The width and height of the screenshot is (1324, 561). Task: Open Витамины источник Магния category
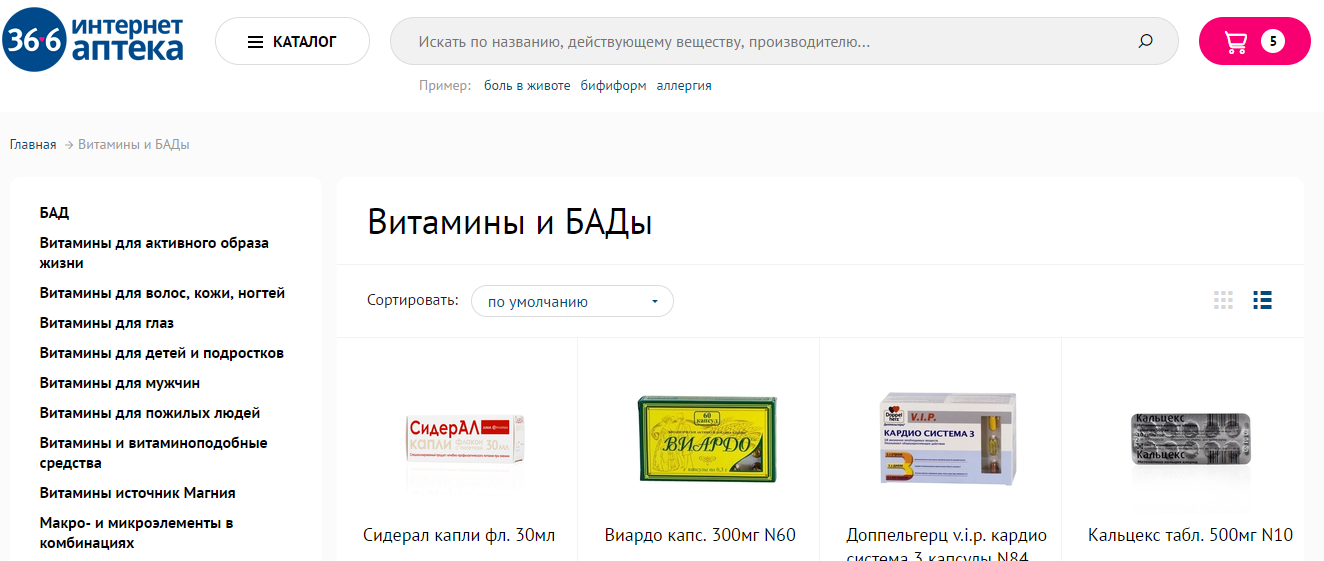tap(138, 493)
